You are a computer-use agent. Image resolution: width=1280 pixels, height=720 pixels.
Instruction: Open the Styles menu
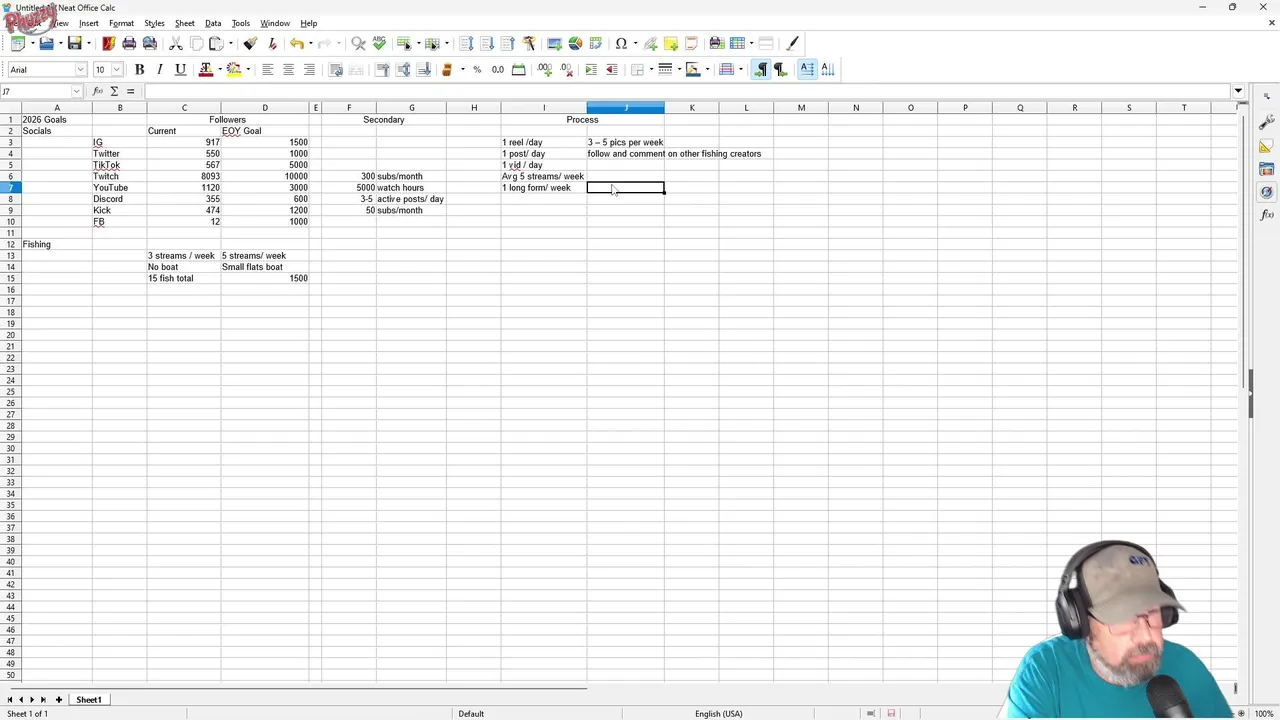pos(154,23)
